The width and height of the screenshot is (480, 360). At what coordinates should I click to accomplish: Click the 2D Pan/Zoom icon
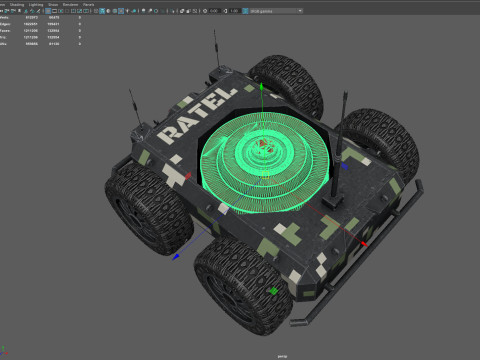(x=32, y=11)
